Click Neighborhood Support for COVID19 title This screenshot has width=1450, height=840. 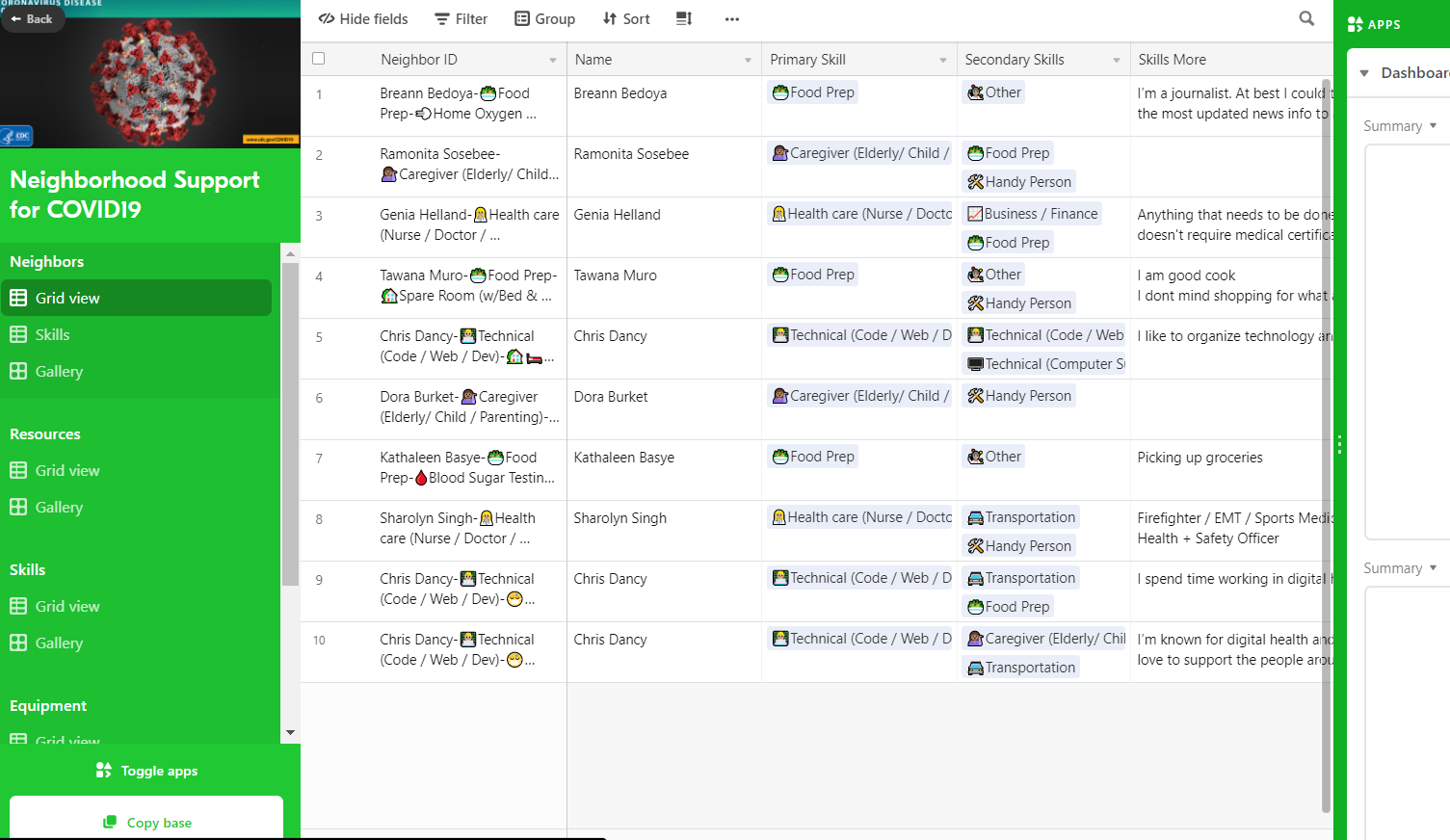pos(135,195)
